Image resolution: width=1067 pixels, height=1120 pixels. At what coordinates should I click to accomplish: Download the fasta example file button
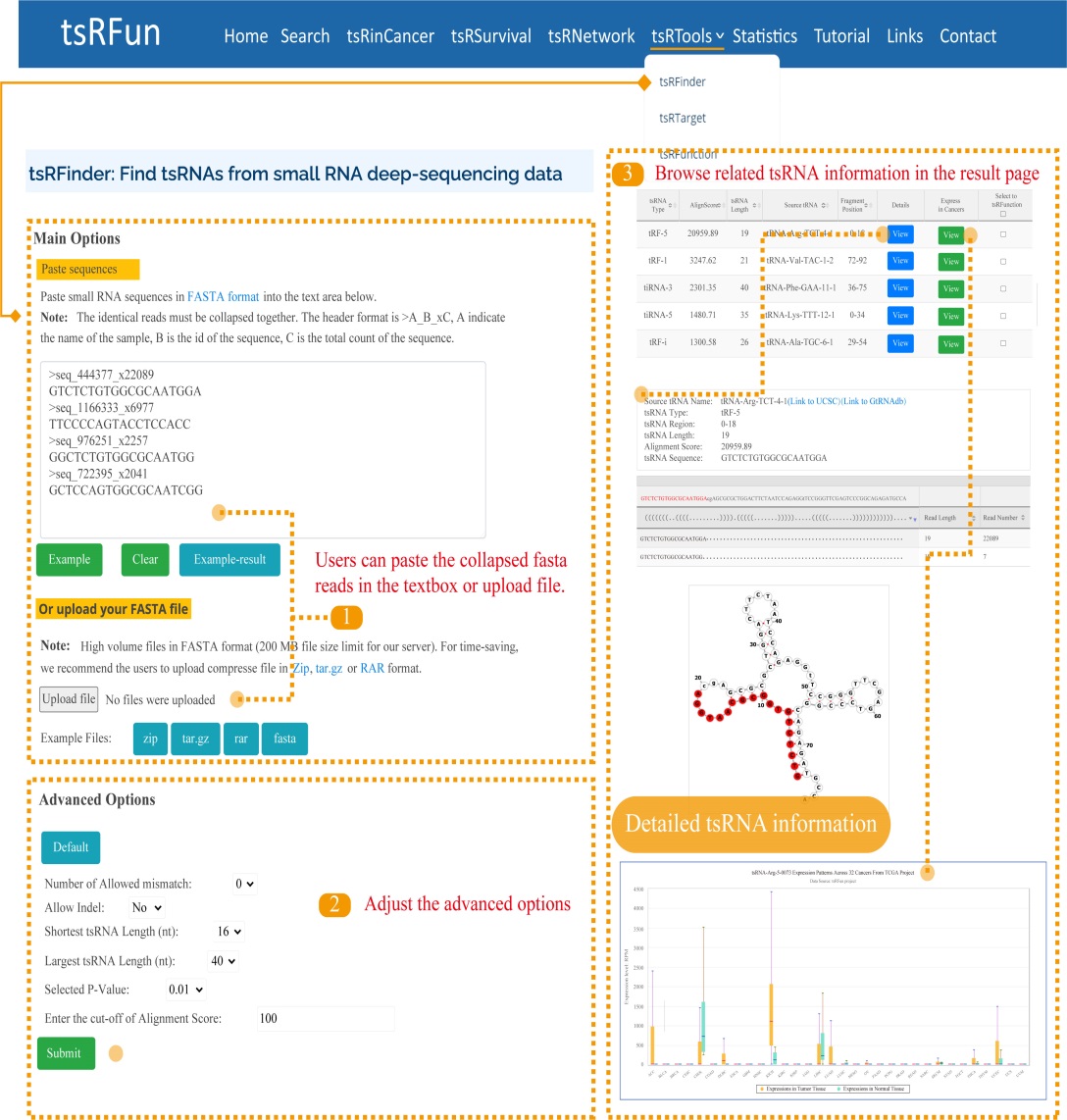[284, 738]
